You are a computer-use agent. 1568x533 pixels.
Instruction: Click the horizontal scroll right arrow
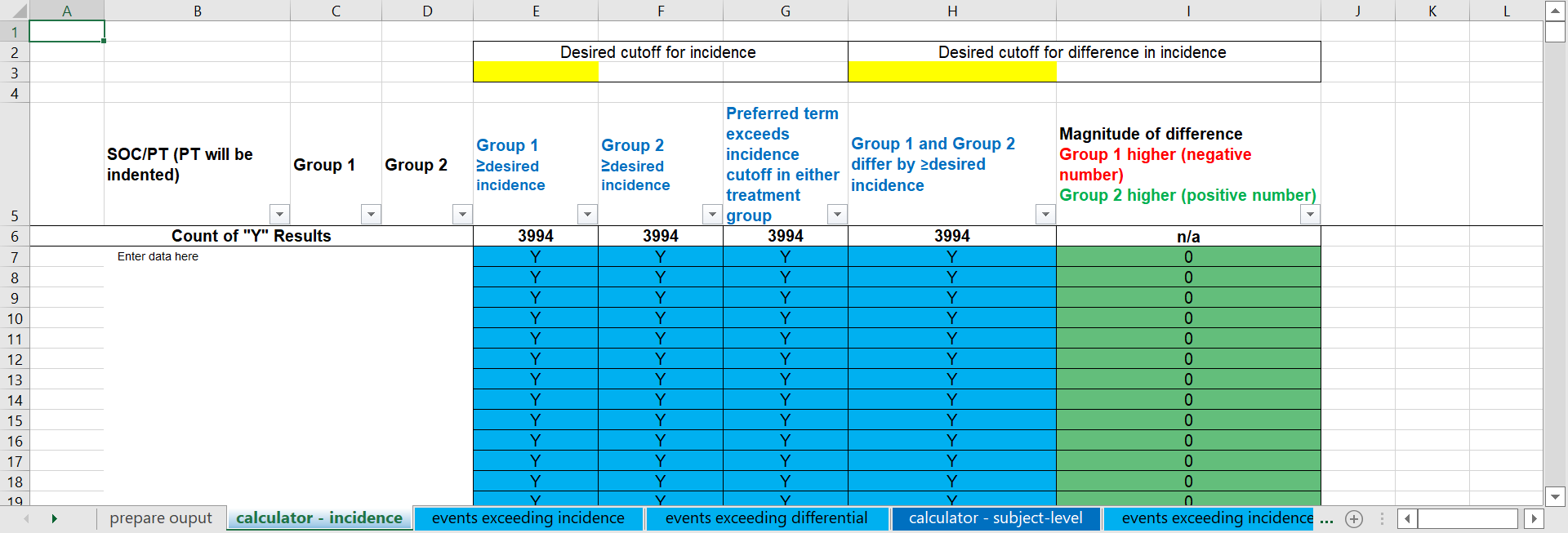point(1534,519)
